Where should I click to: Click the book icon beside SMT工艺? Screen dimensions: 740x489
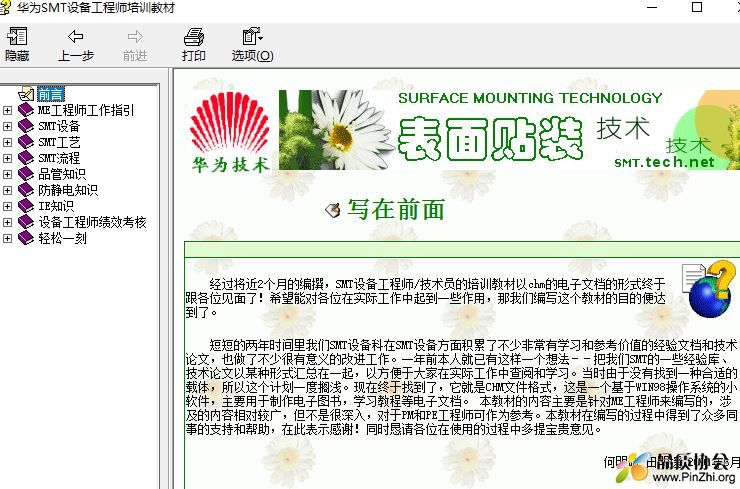click(26, 142)
